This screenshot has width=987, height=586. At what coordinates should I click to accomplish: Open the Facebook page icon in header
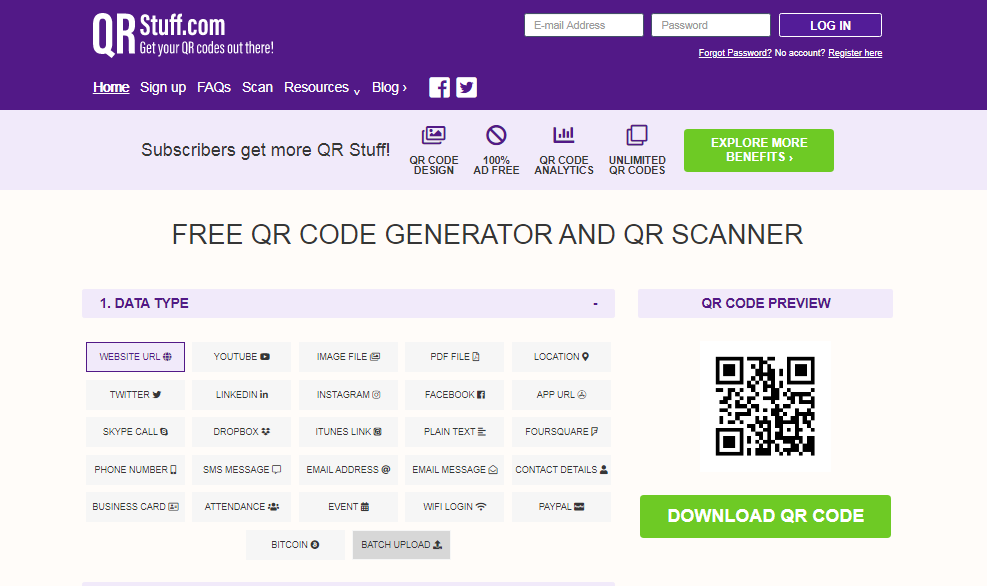[x=439, y=87]
